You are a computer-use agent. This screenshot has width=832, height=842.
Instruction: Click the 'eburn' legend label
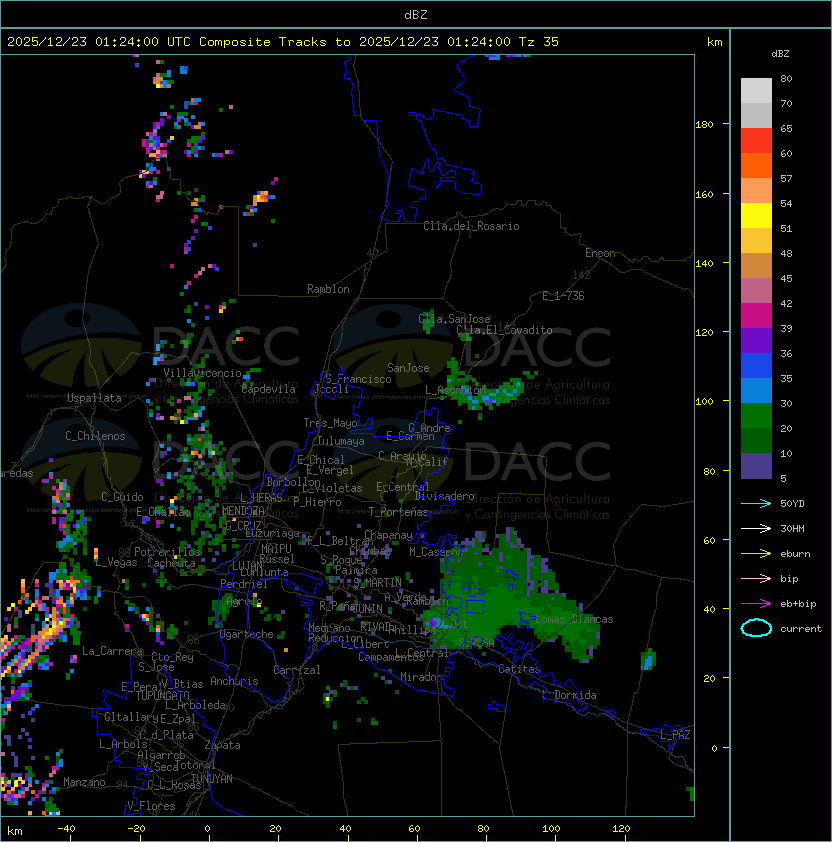click(x=795, y=554)
